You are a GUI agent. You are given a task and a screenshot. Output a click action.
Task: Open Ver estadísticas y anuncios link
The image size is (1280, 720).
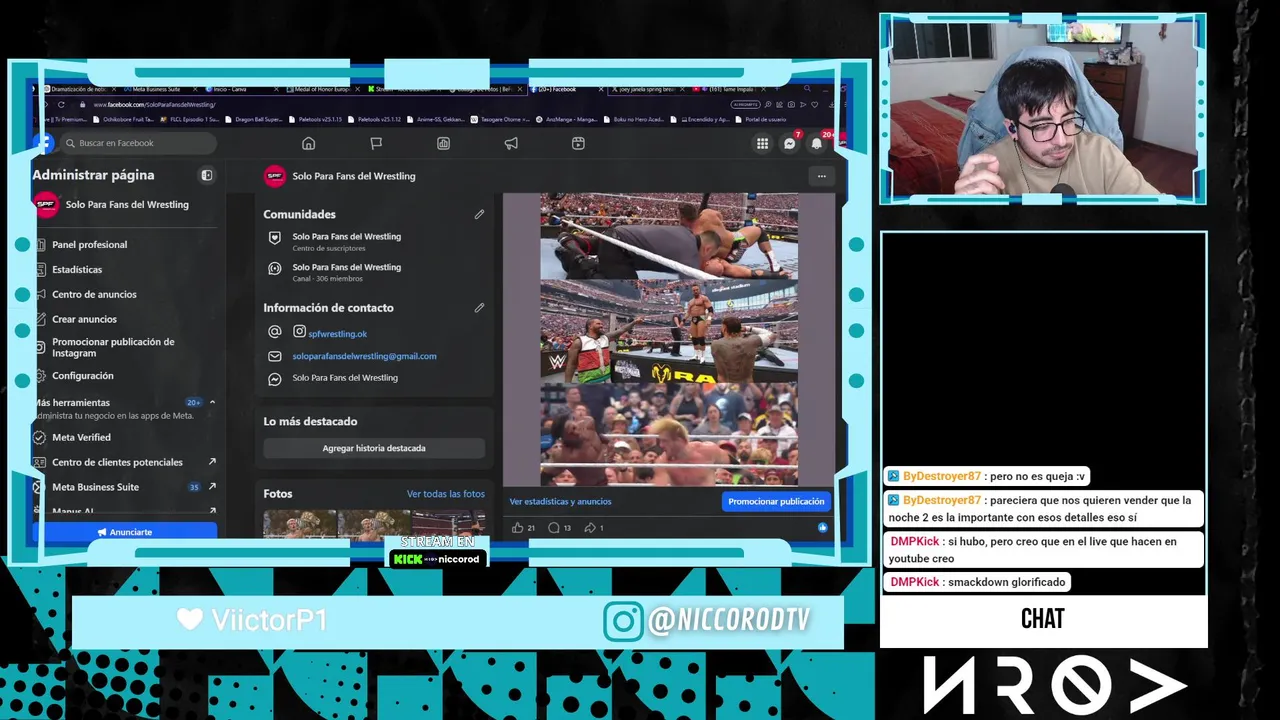coord(560,501)
